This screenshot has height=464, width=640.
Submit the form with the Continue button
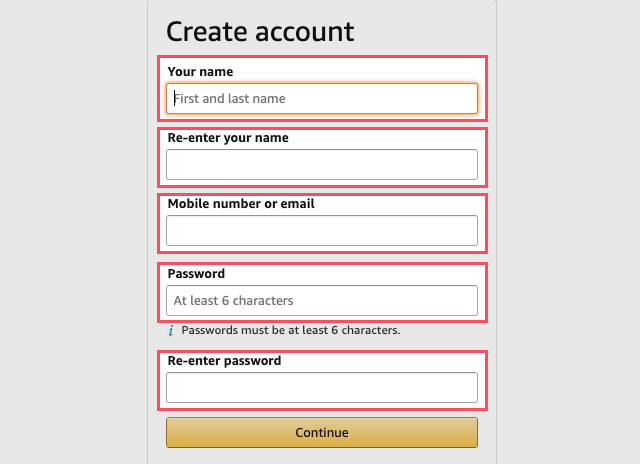322,432
